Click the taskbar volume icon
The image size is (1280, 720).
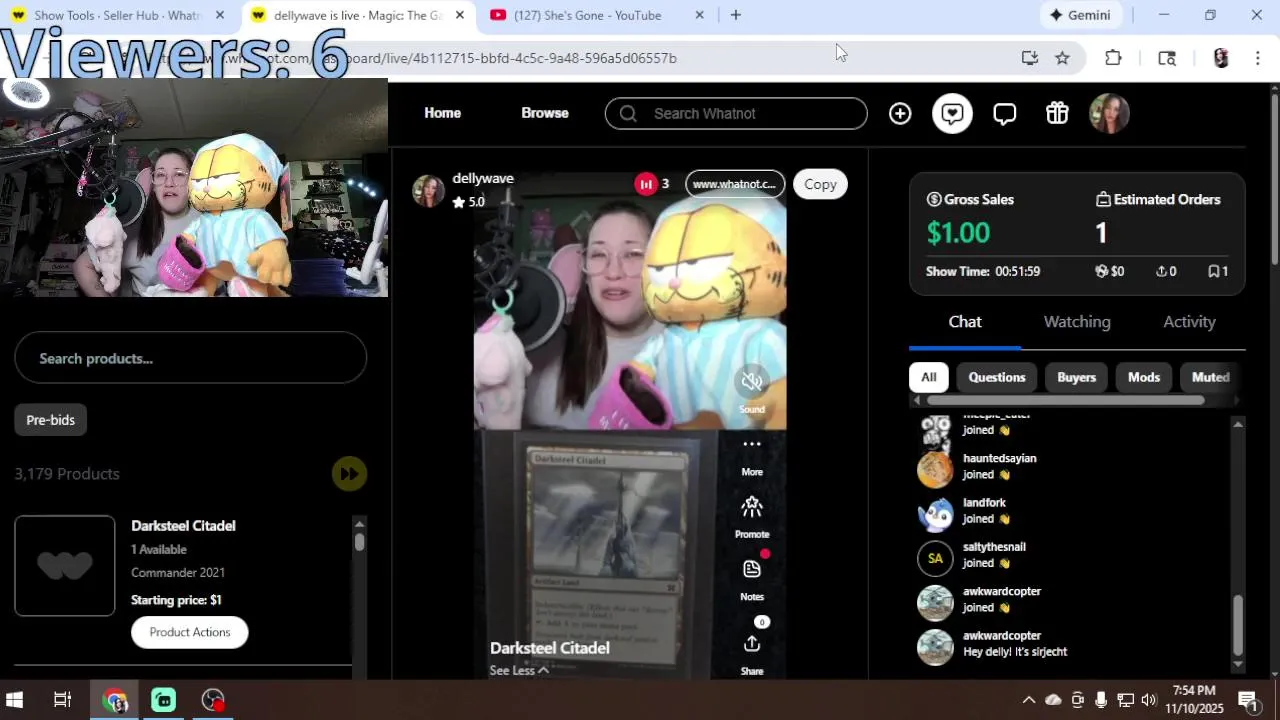pyautogui.click(x=1149, y=700)
